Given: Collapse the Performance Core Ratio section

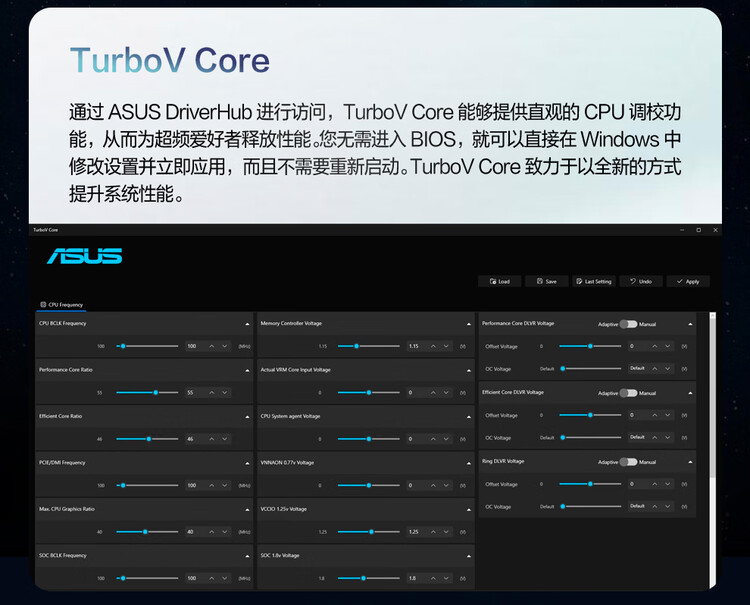Looking at the screenshot, I should (247, 370).
